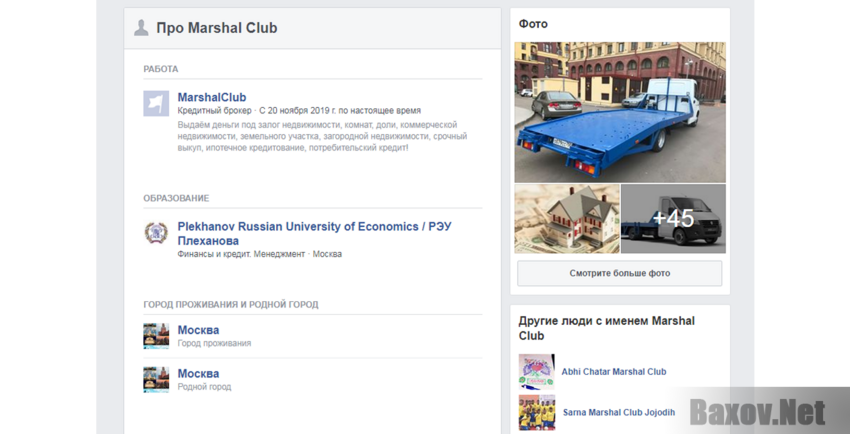Open Abhi Chatar Marshal Club profile link
The width and height of the screenshot is (850, 434).
(x=614, y=372)
